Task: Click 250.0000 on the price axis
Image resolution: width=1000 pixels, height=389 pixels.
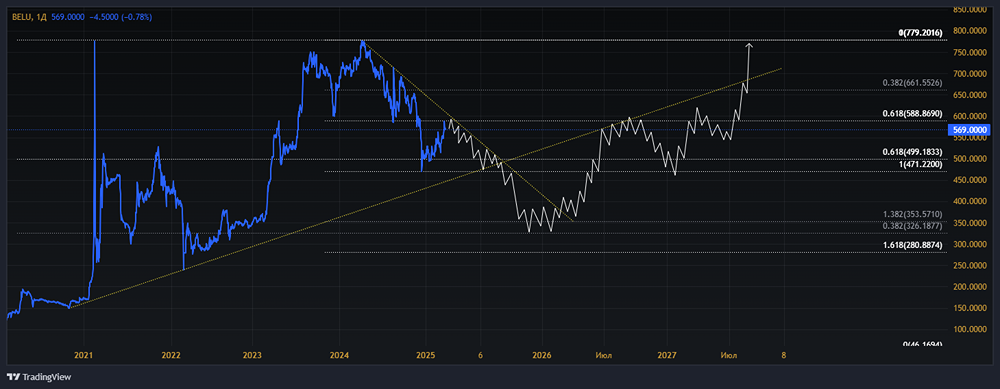Action: 971,265
